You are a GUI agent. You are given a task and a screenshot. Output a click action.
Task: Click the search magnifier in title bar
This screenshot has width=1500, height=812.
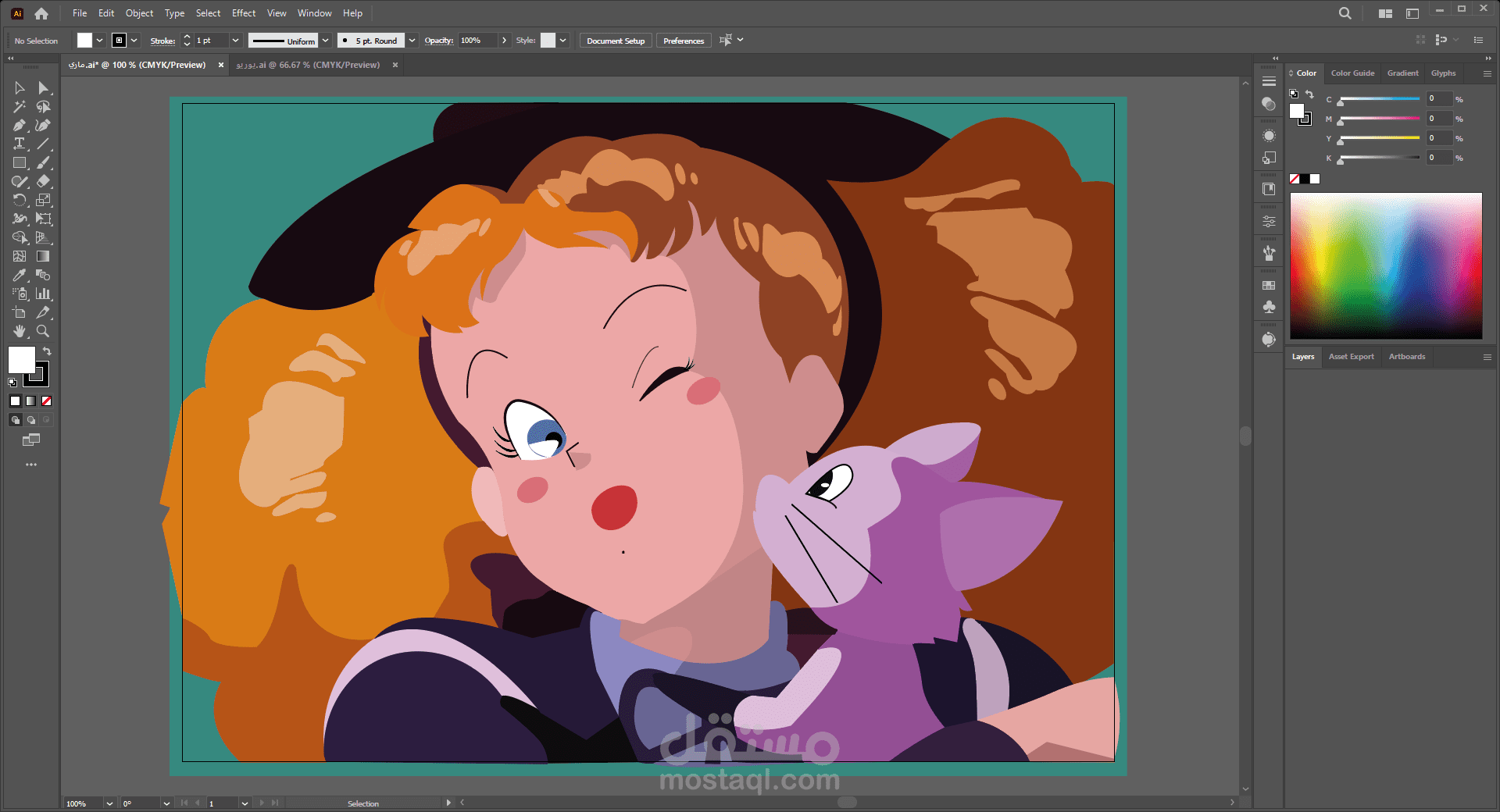(x=1345, y=13)
